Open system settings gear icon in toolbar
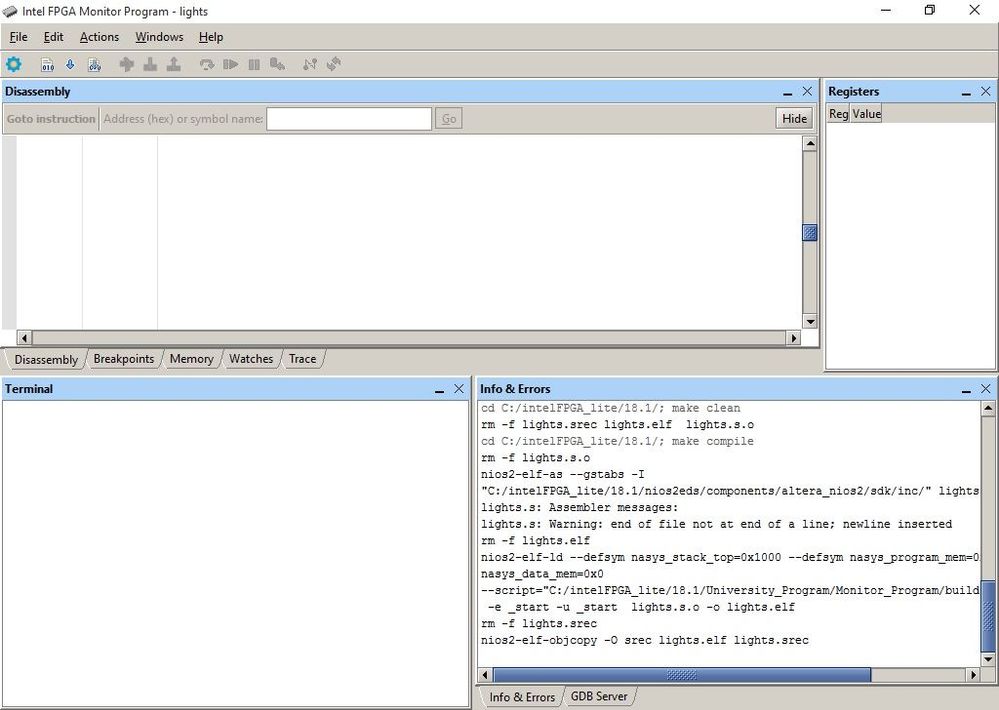 (x=14, y=64)
